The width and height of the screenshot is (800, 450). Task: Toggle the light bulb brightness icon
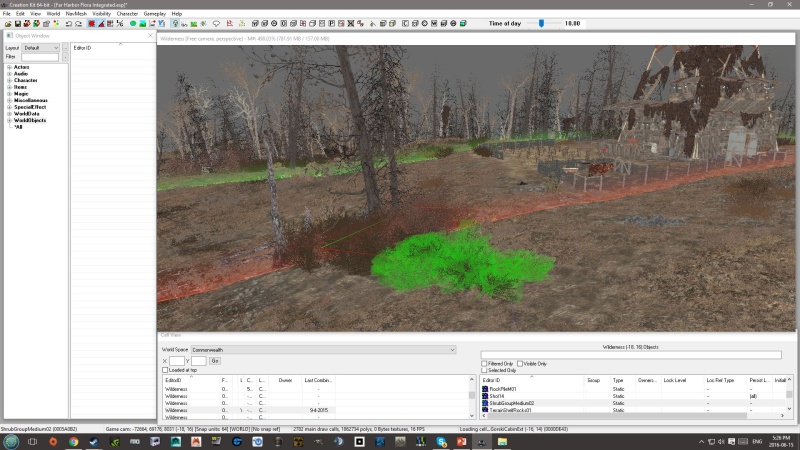coord(175,23)
